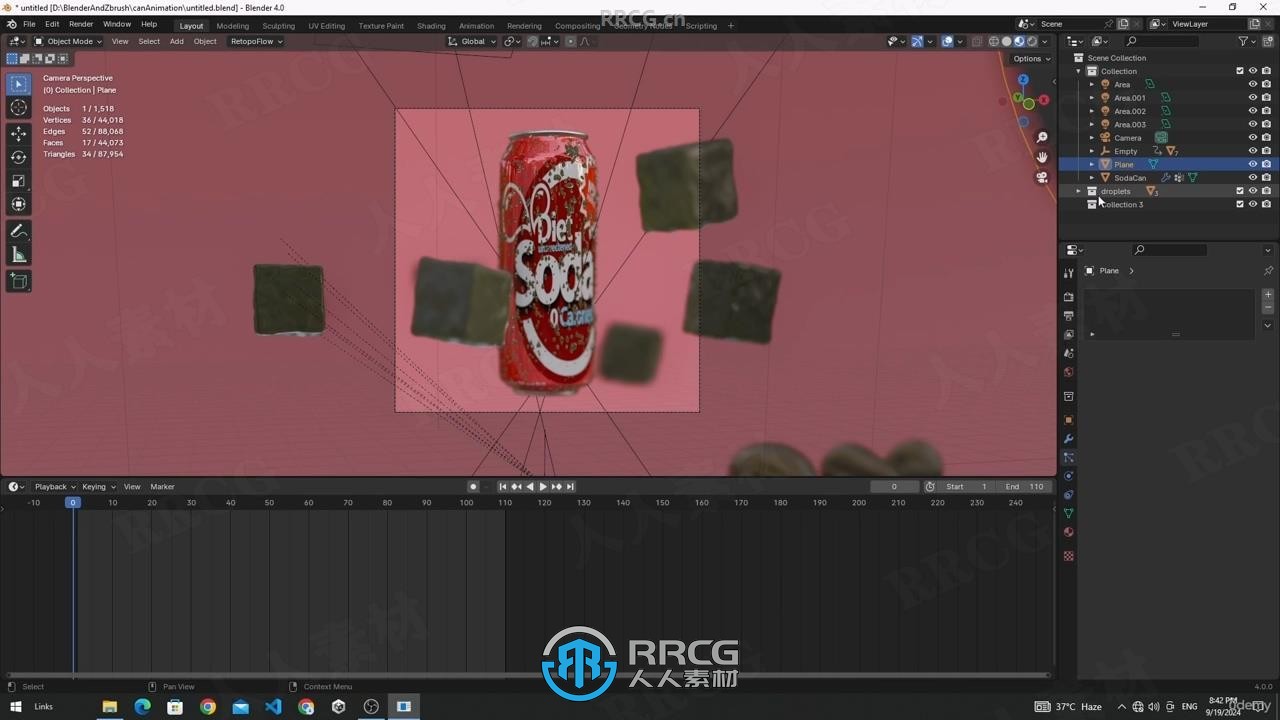Image resolution: width=1280 pixels, height=720 pixels.
Task: Select the Scale tool
Action: coord(19,181)
